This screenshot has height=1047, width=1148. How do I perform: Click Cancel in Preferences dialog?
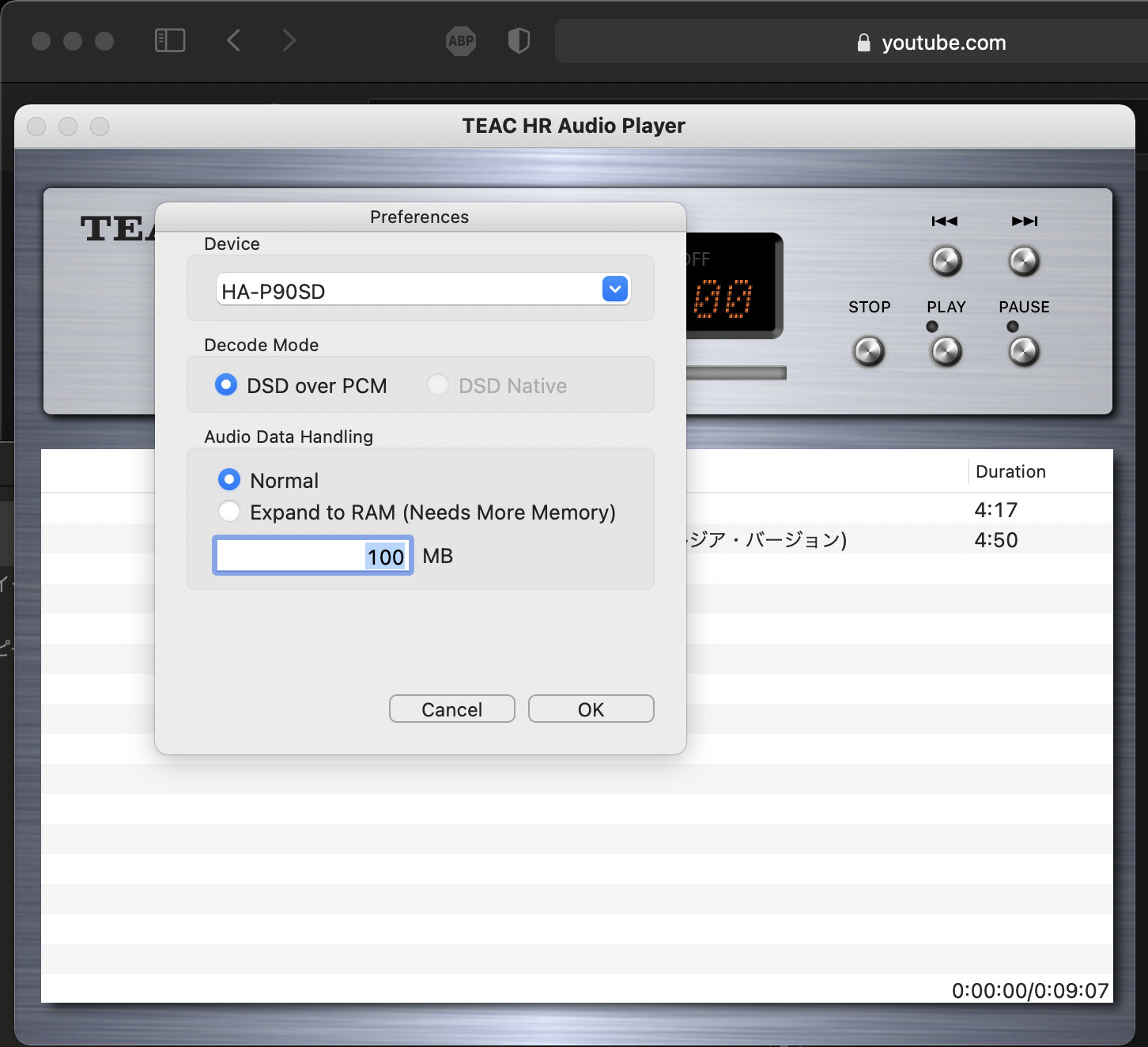pos(451,709)
